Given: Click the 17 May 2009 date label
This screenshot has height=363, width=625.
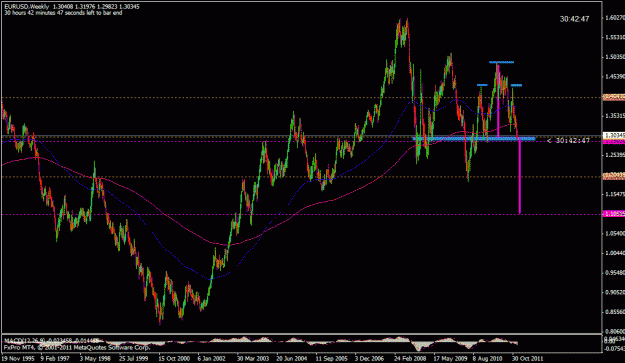Looking at the screenshot, I should tap(450, 358).
